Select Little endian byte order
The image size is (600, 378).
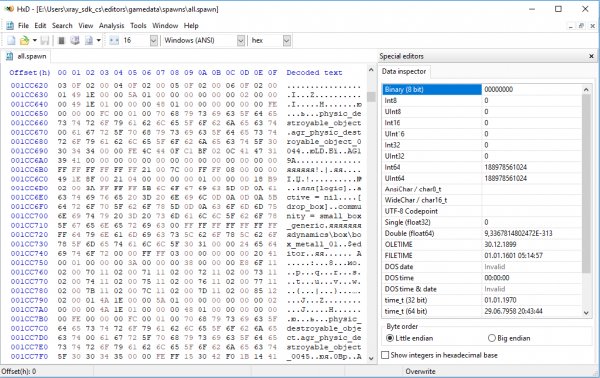click(409, 338)
